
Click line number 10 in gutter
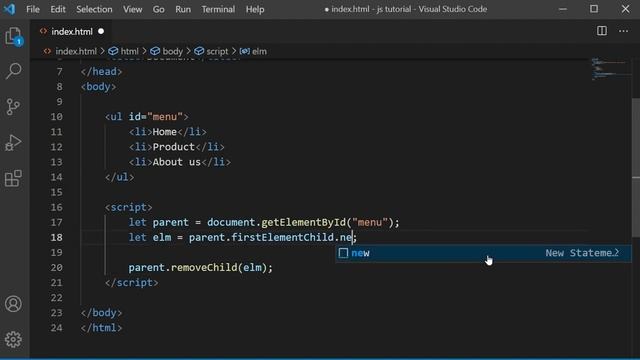pyautogui.click(x=57, y=117)
